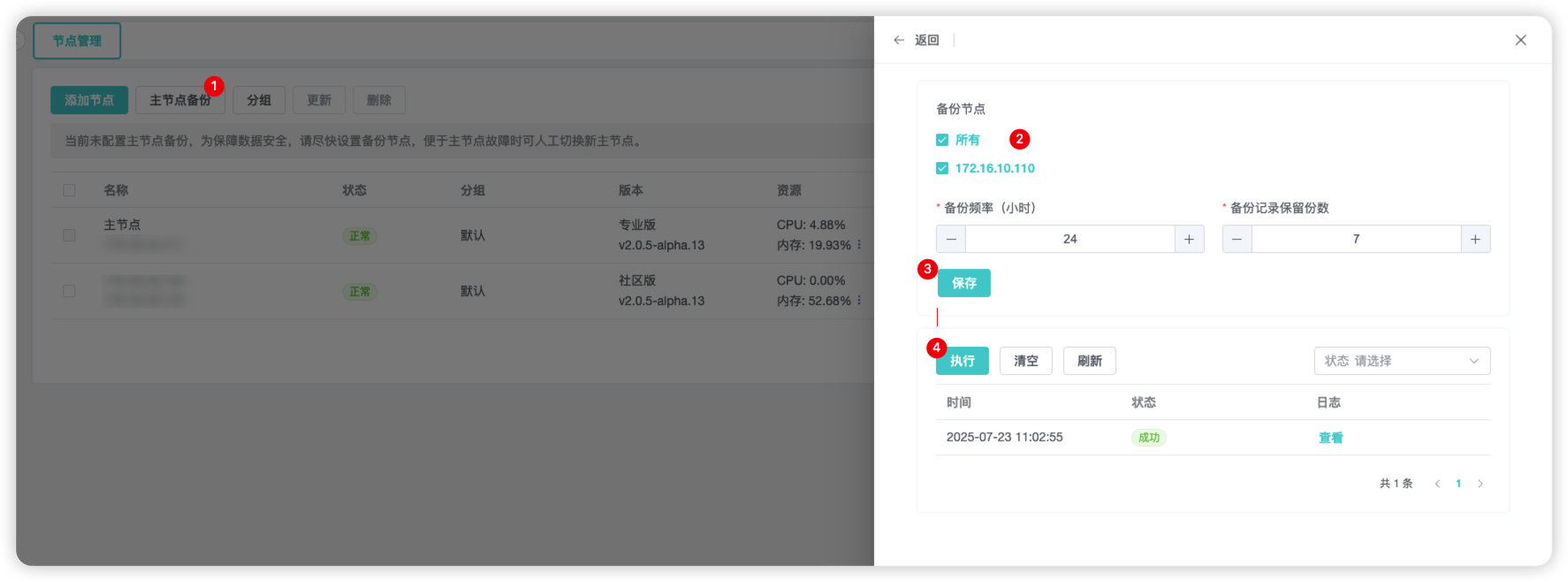Viewport: 1568px width, 582px height.
Task: Click the 执行 button
Action: tap(963, 361)
